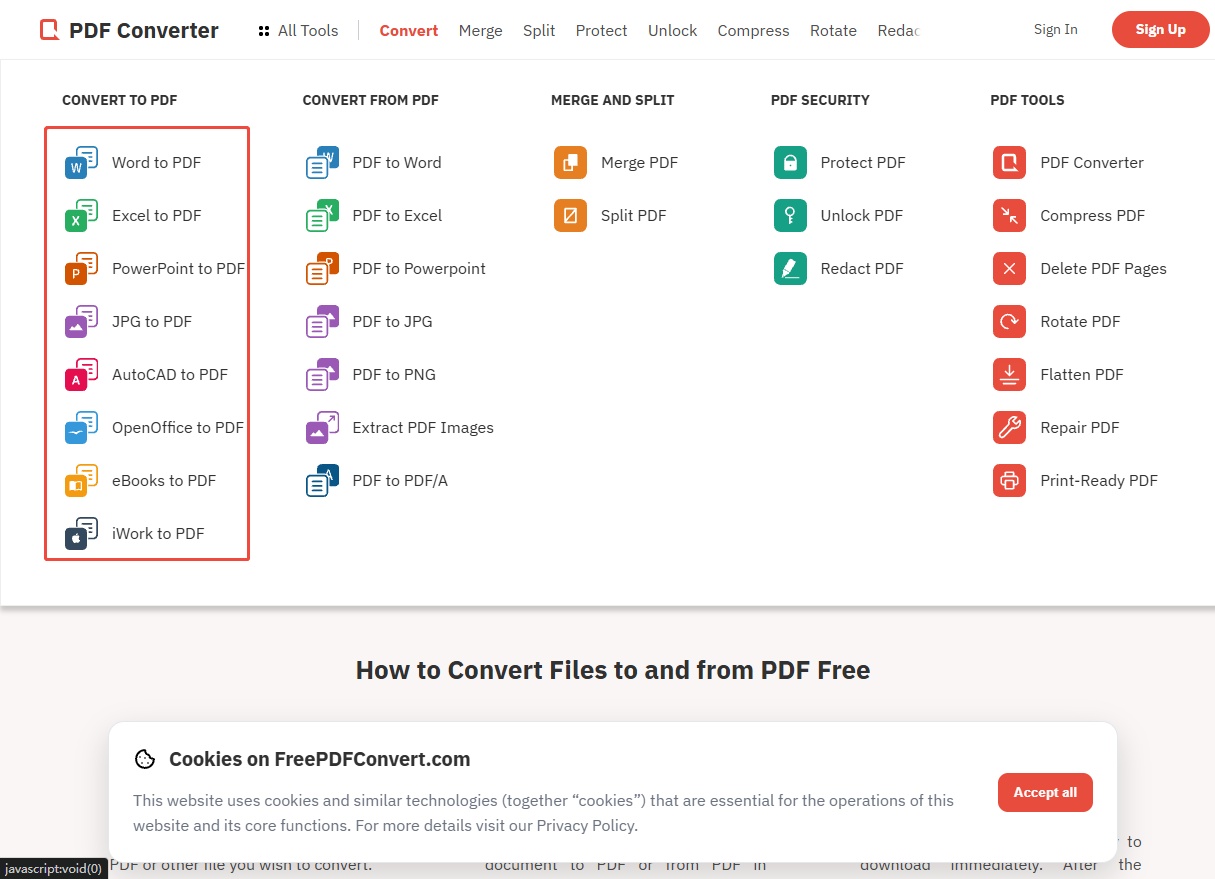Open the All Tools menu
The image size is (1215, 879).
pos(298,30)
